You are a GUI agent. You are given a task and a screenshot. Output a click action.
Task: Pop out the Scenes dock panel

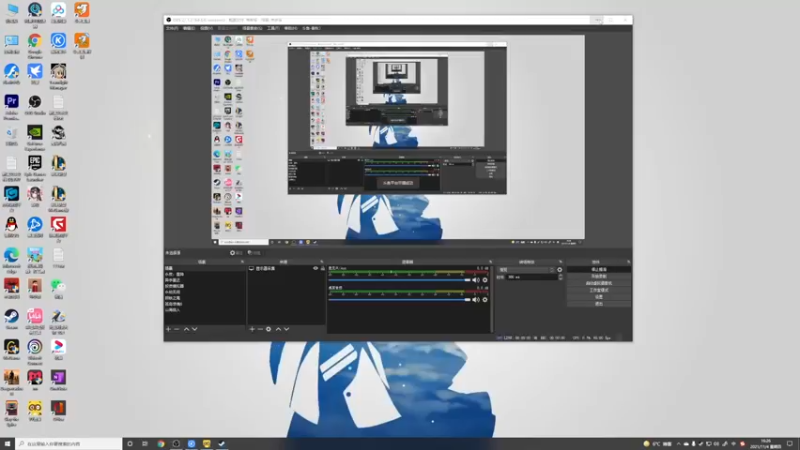point(242,262)
